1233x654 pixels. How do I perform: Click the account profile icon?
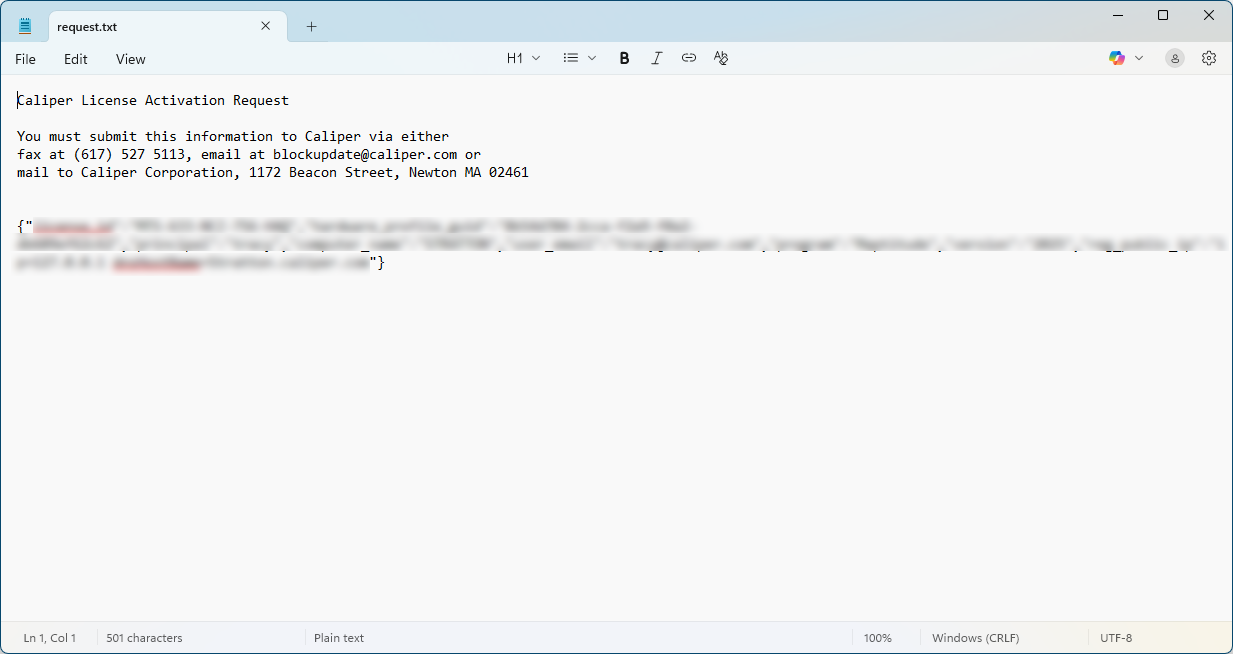tap(1175, 58)
